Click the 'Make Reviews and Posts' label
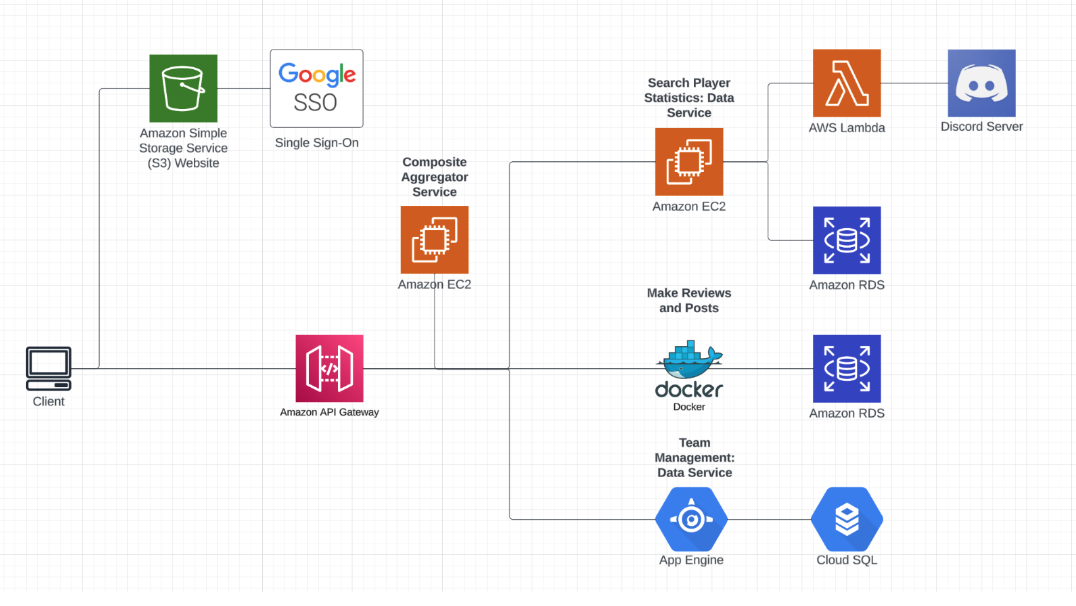Screen dimensions: 1076x606 click(689, 301)
